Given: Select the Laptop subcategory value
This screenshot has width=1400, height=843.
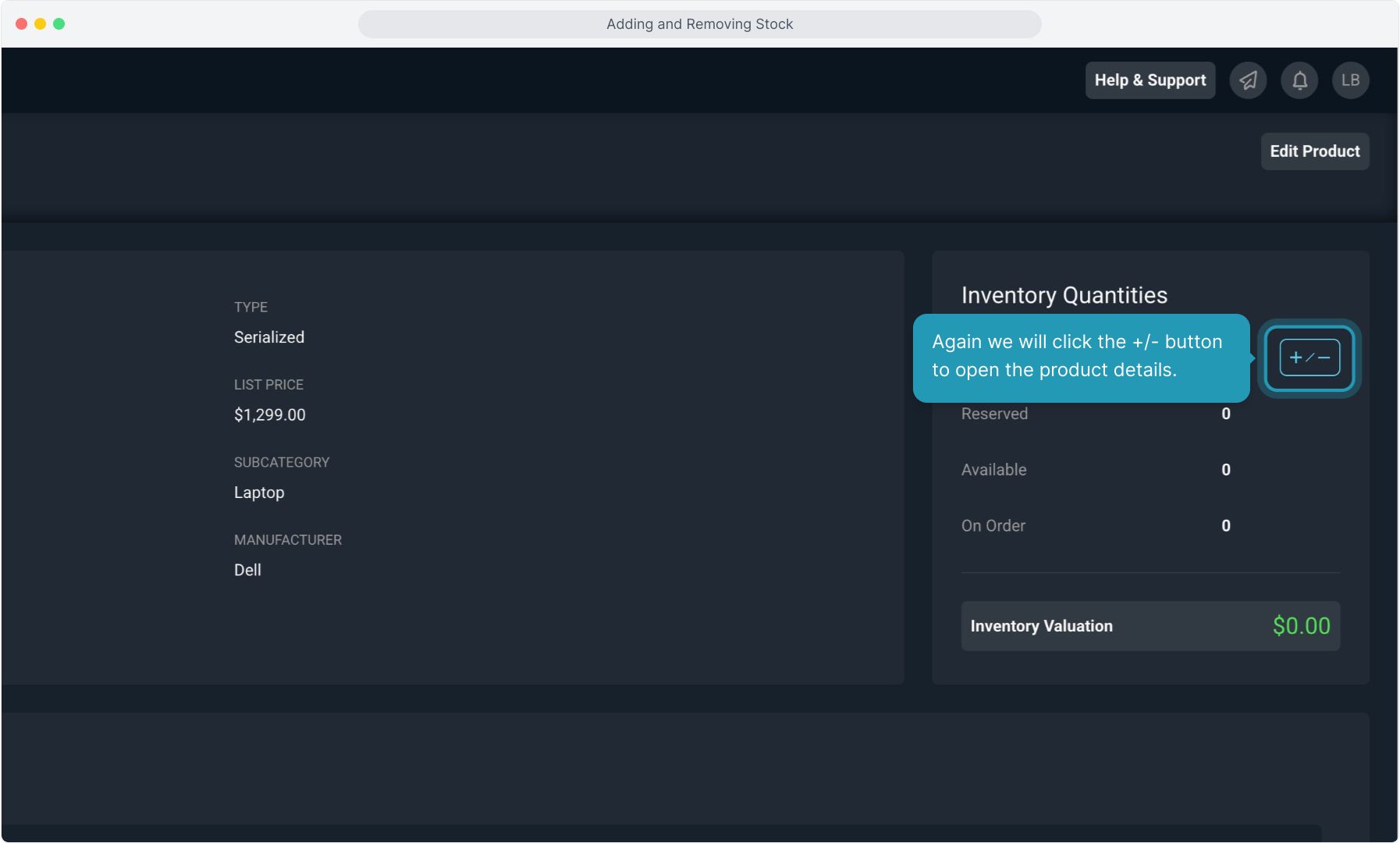Looking at the screenshot, I should pyautogui.click(x=259, y=493).
